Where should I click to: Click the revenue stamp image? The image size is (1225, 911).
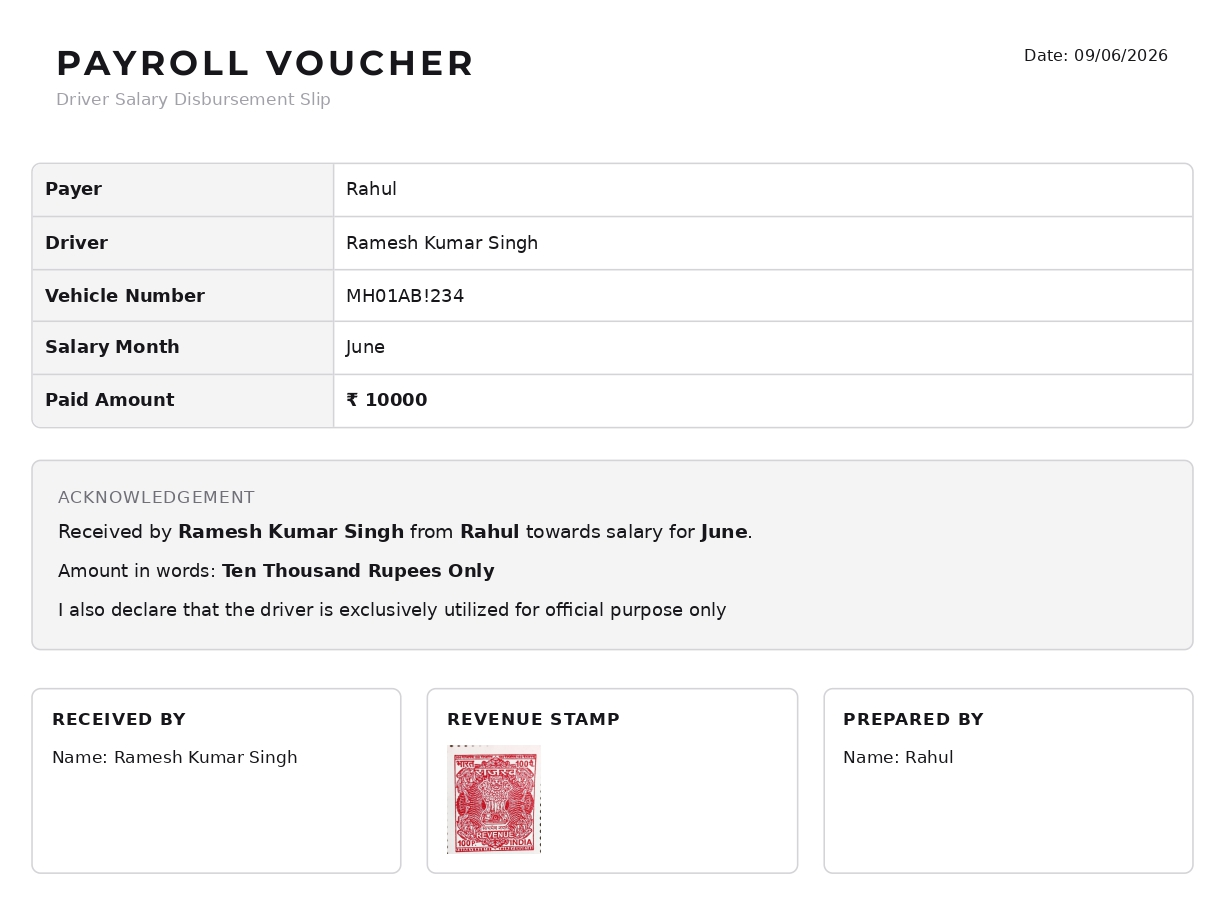coord(494,799)
